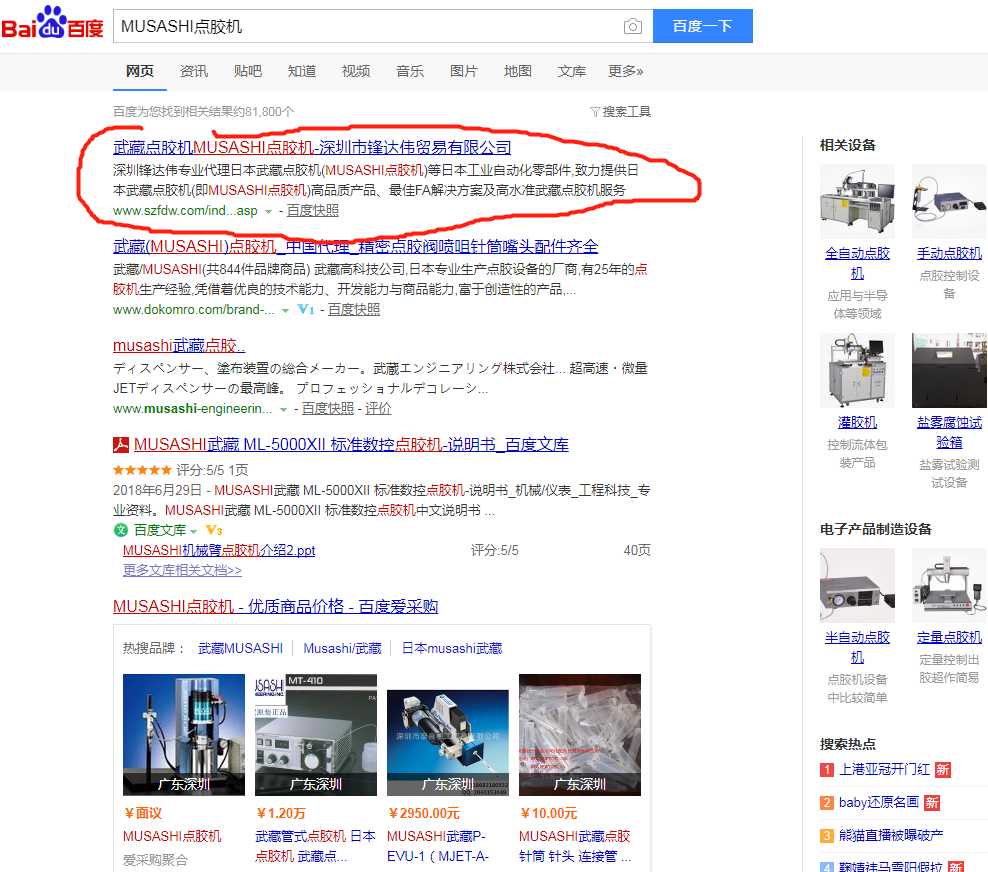Open the 贴吧 tab

[248, 71]
